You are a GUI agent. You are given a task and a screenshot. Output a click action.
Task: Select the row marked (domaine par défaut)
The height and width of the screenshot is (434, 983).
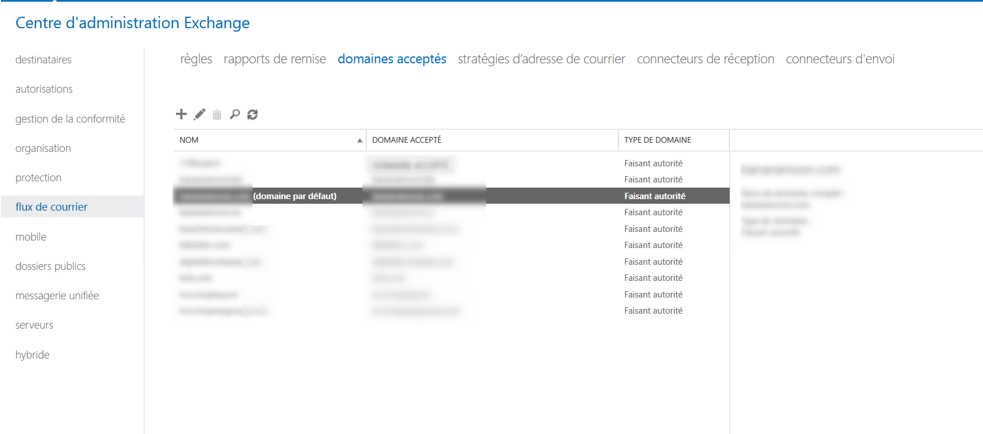pyautogui.click(x=451, y=196)
